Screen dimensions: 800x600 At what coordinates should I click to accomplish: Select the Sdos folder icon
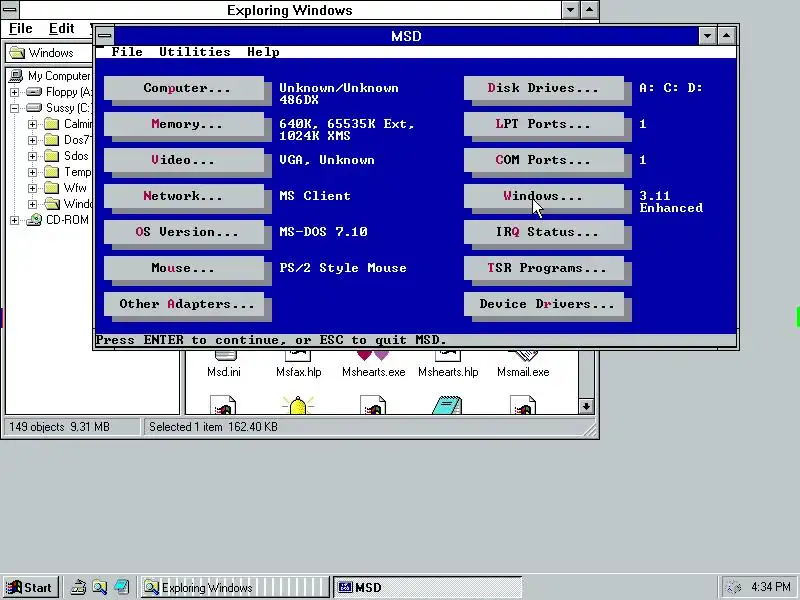tap(52, 156)
